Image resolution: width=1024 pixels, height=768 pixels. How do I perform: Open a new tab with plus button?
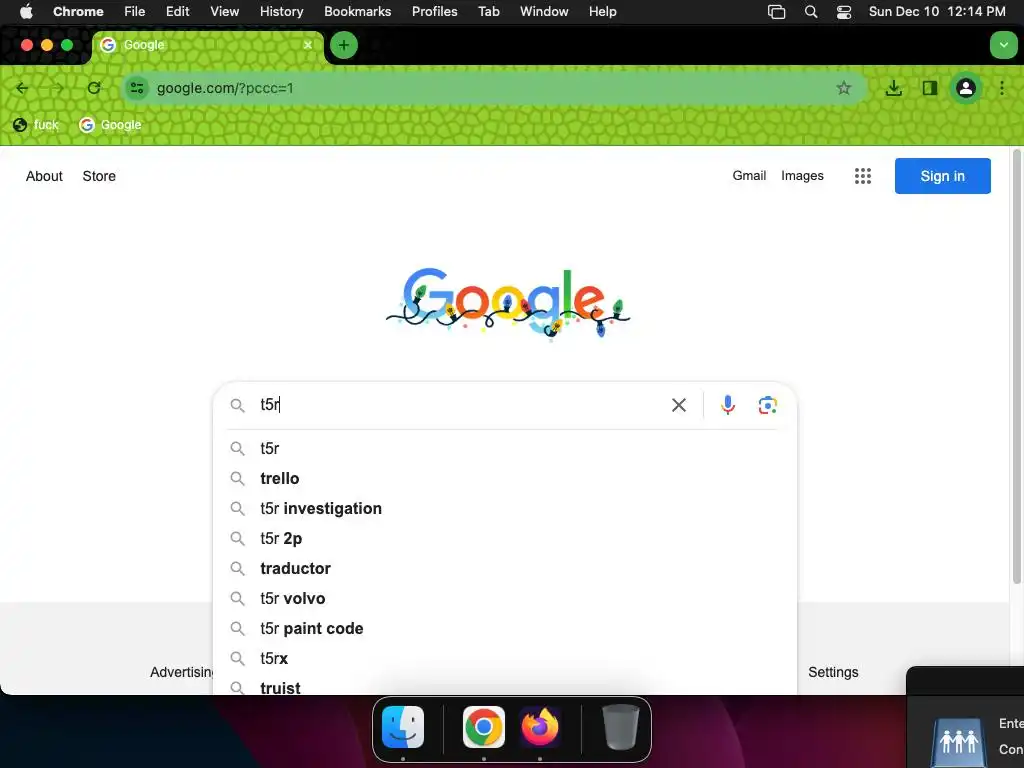point(344,45)
